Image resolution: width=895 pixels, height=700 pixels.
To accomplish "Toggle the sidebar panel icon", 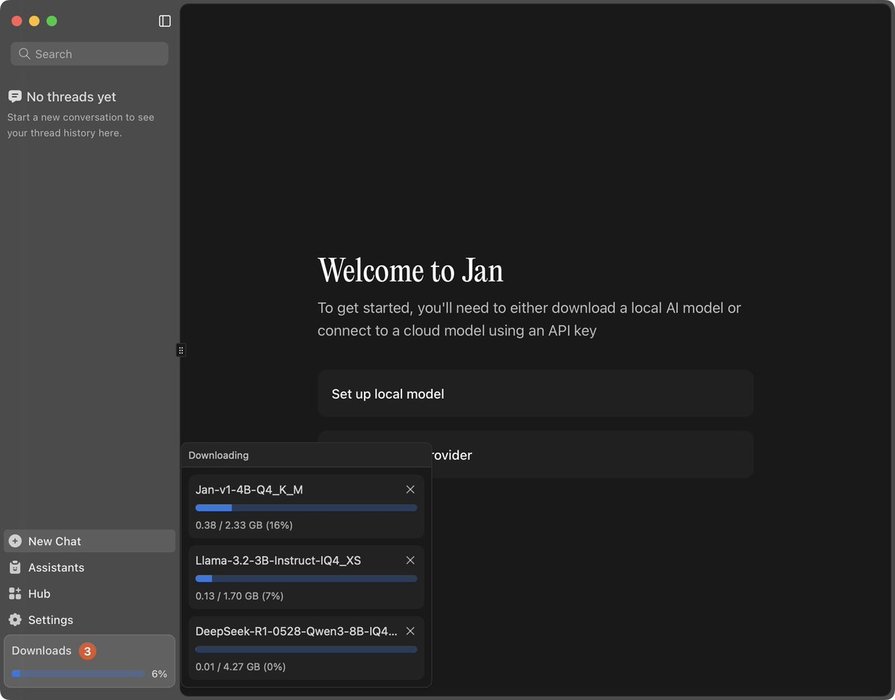I will coord(164,21).
